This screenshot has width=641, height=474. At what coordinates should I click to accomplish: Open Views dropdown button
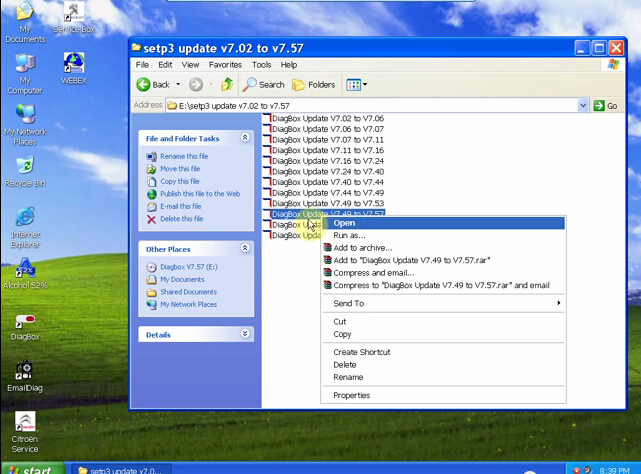click(356, 85)
